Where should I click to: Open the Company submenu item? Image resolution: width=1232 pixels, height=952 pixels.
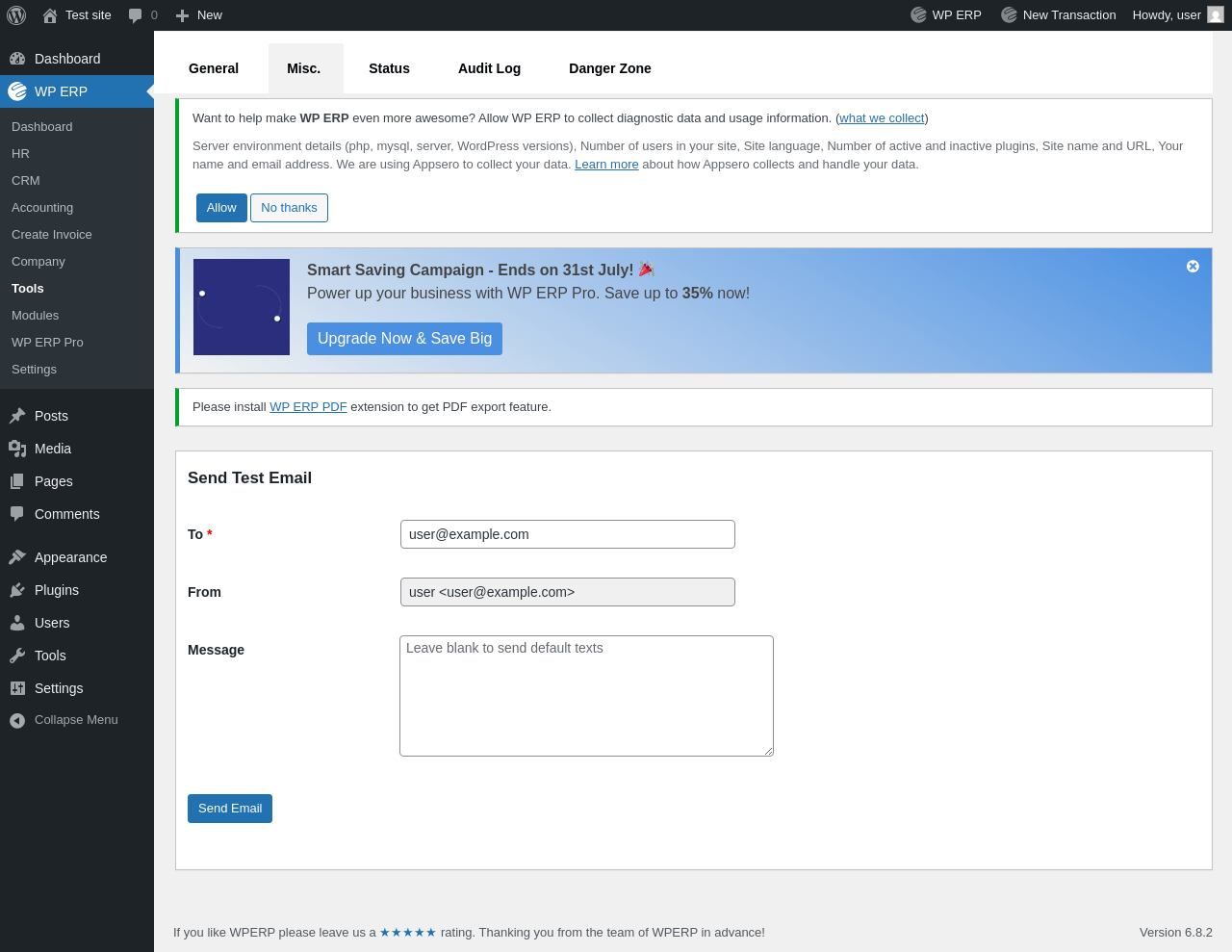(77, 262)
